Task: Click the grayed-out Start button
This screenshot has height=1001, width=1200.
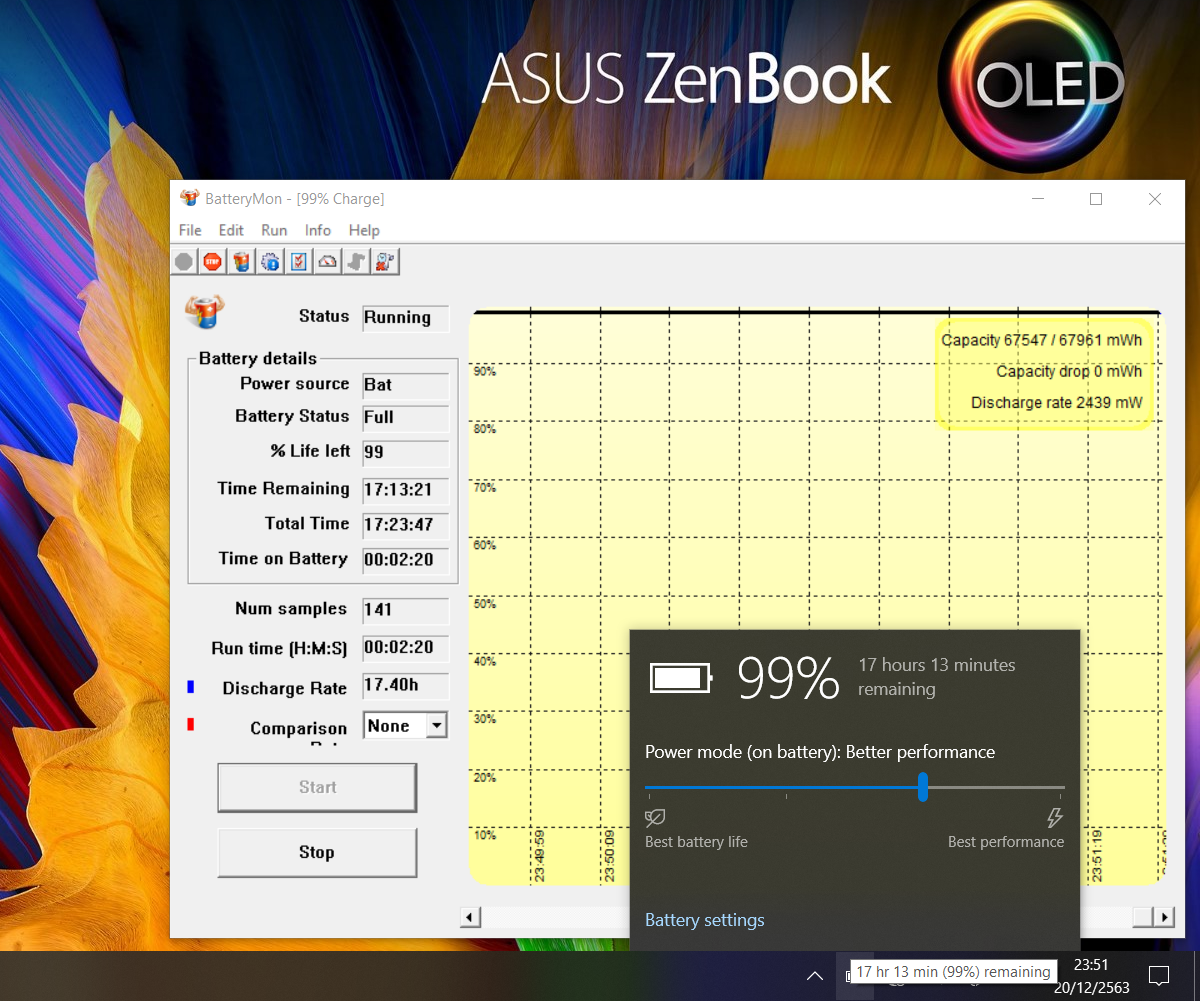Action: click(x=317, y=788)
